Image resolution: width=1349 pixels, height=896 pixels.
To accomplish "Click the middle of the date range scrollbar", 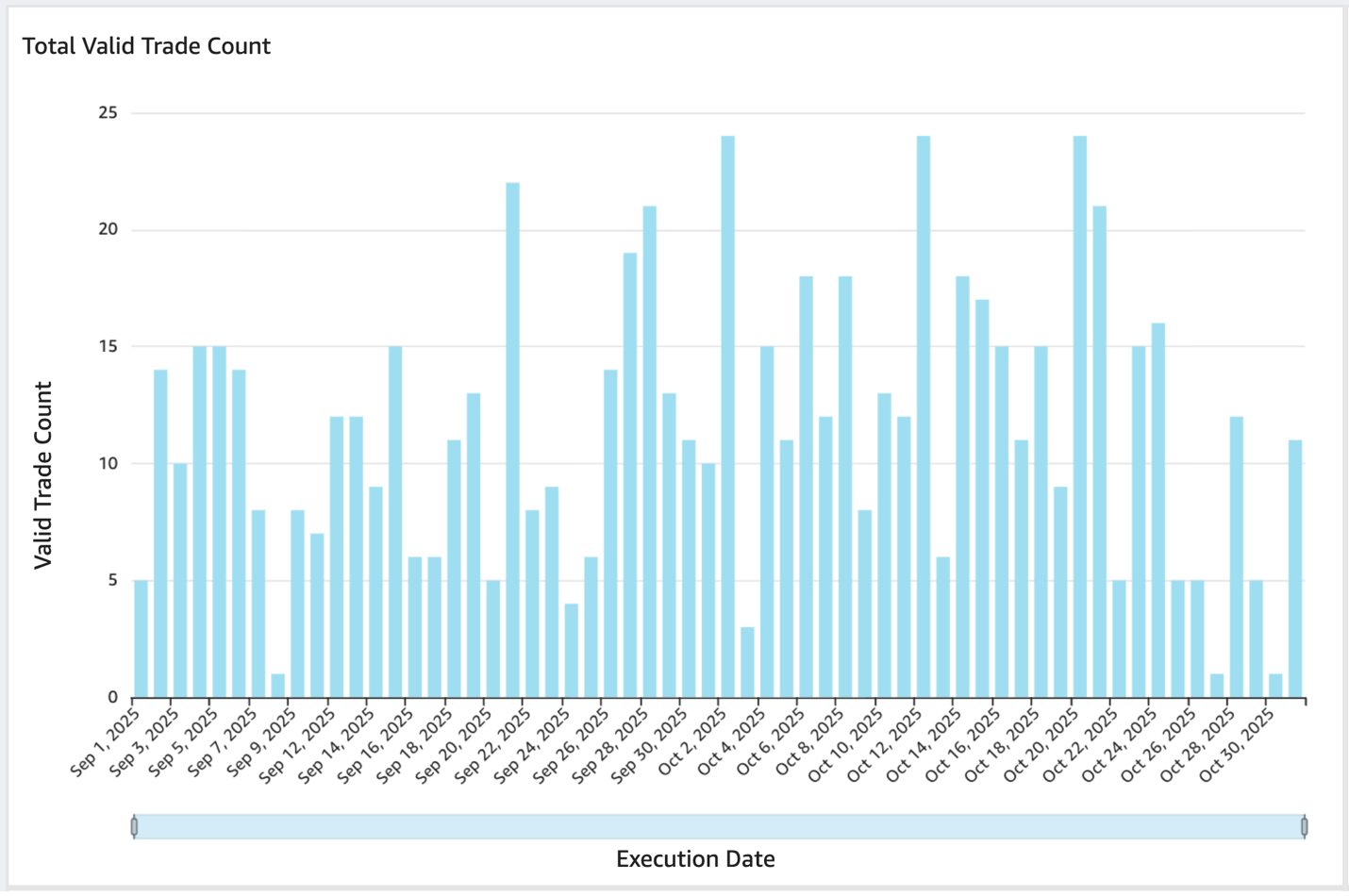I will (x=719, y=827).
